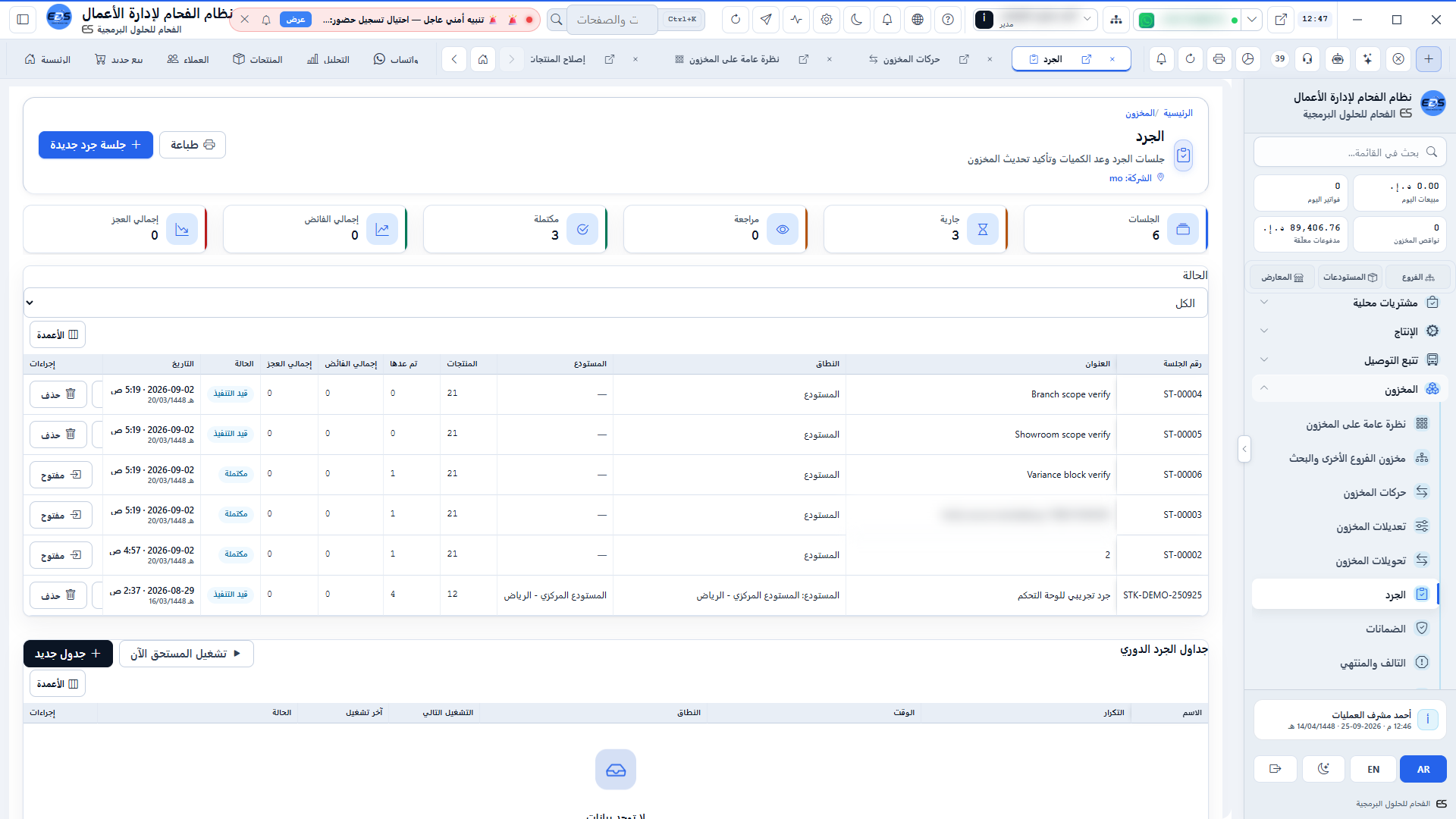The height and width of the screenshot is (819, 1456).
Task: Click the open external window icon in the title bar
Action: (x=1281, y=20)
